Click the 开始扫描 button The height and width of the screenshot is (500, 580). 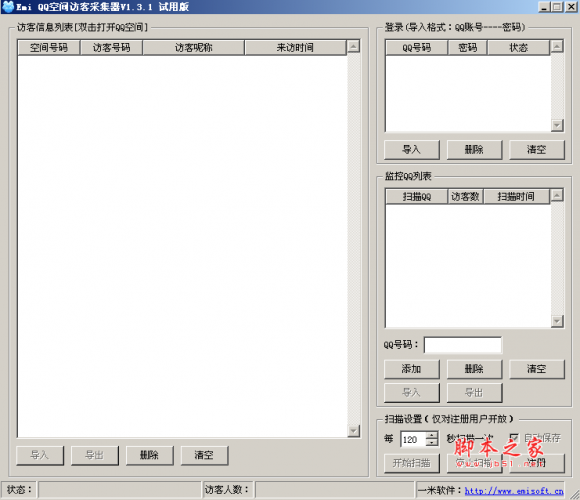coord(412,463)
